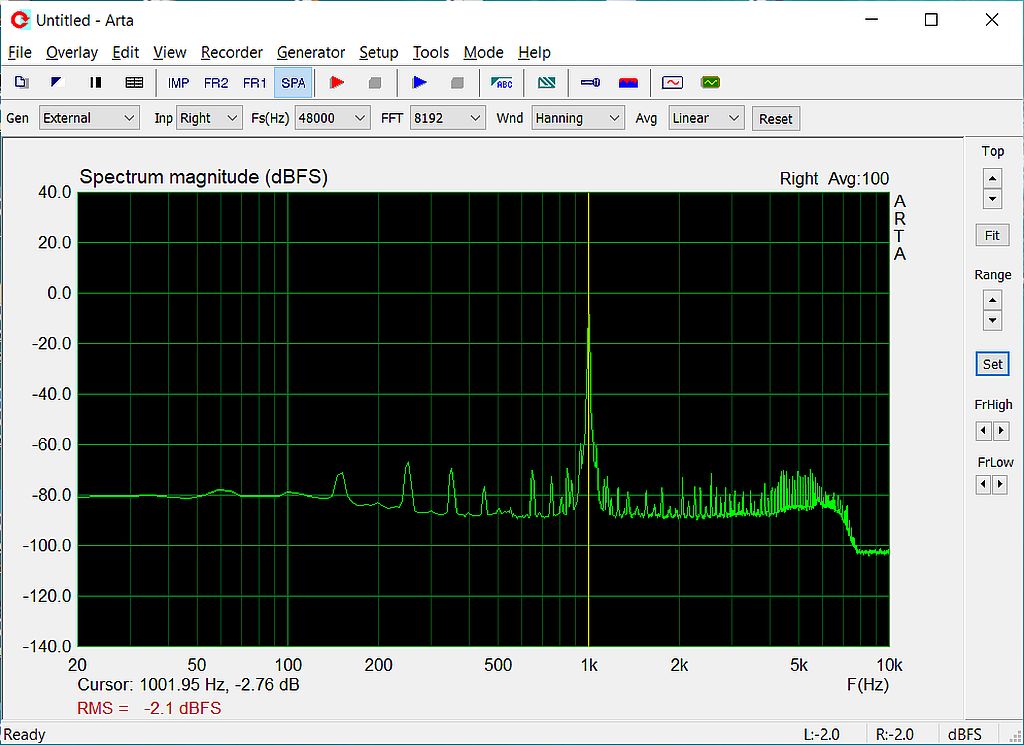
Task: Click the FrHigh right arrow
Action: pos(1001,431)
